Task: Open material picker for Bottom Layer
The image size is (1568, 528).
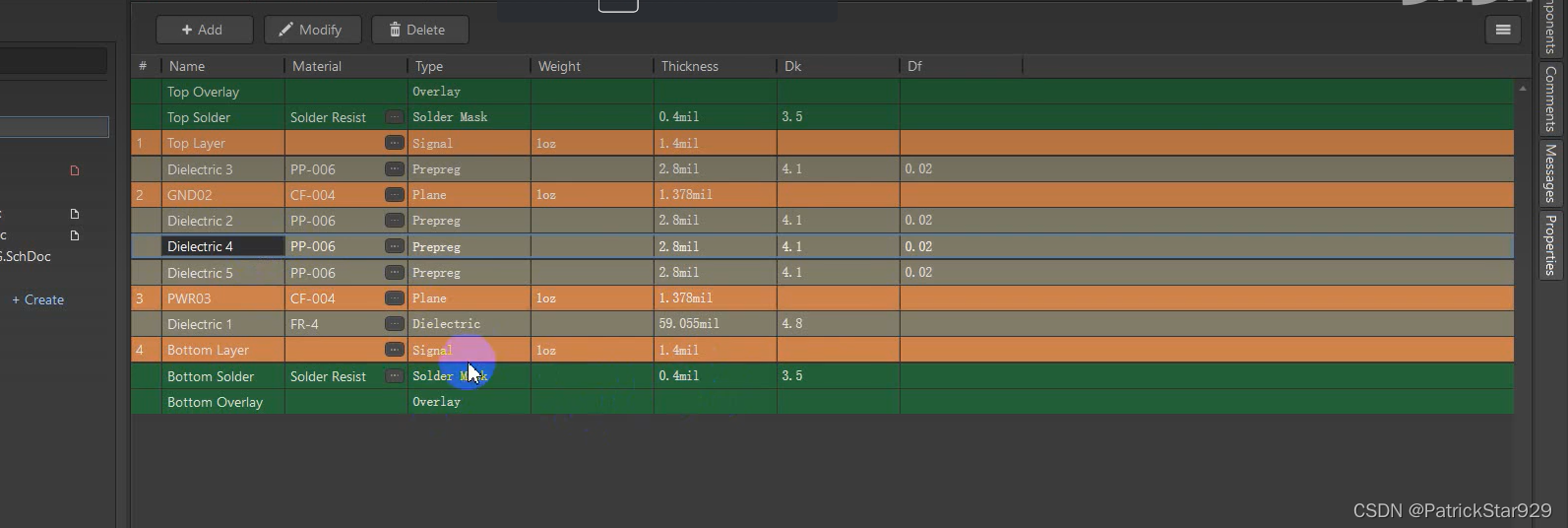Action: [x=394, y=350]
